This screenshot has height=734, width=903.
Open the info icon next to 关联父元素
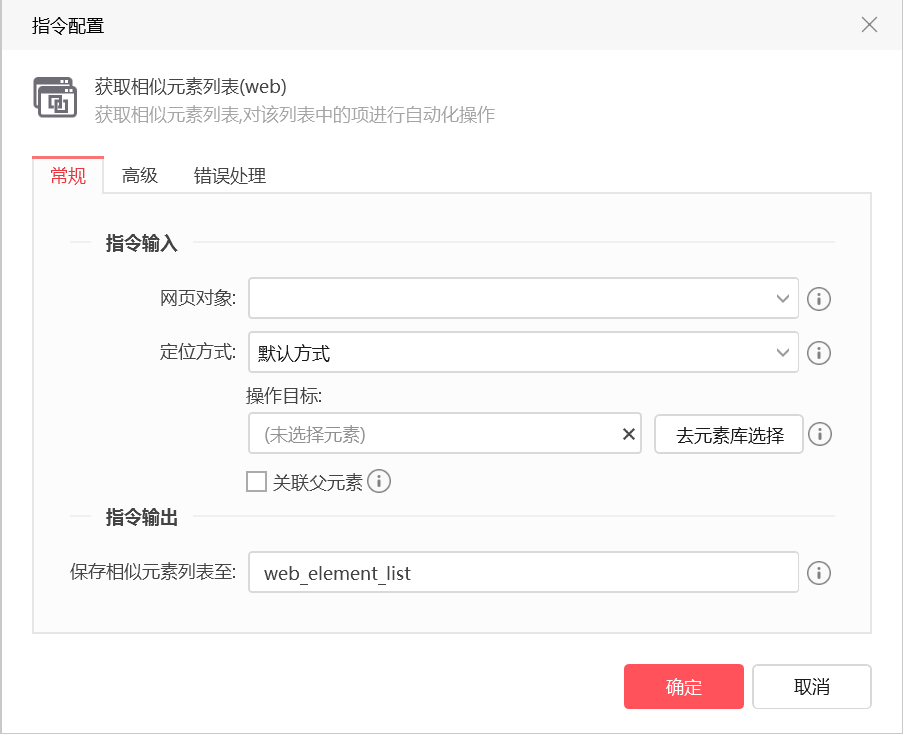tap(379, 481)
